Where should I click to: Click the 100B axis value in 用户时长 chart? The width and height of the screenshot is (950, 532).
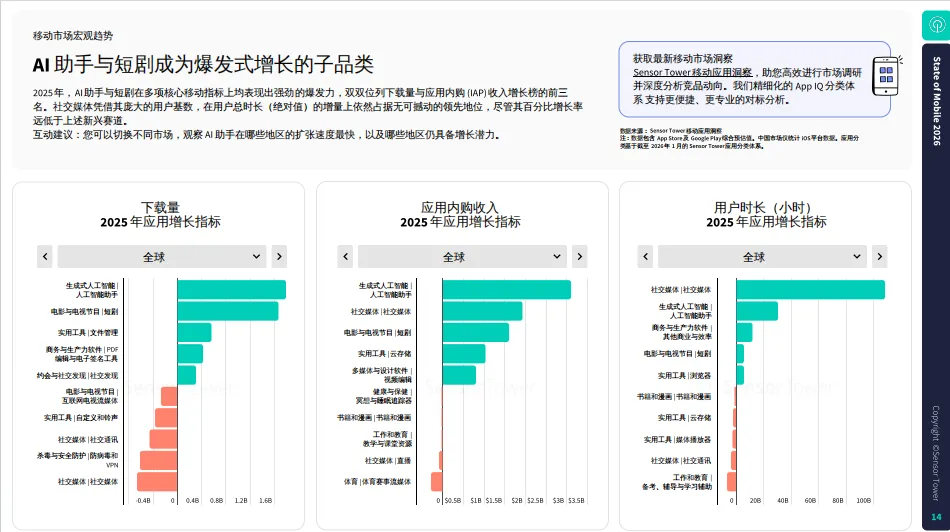[863, 500]
